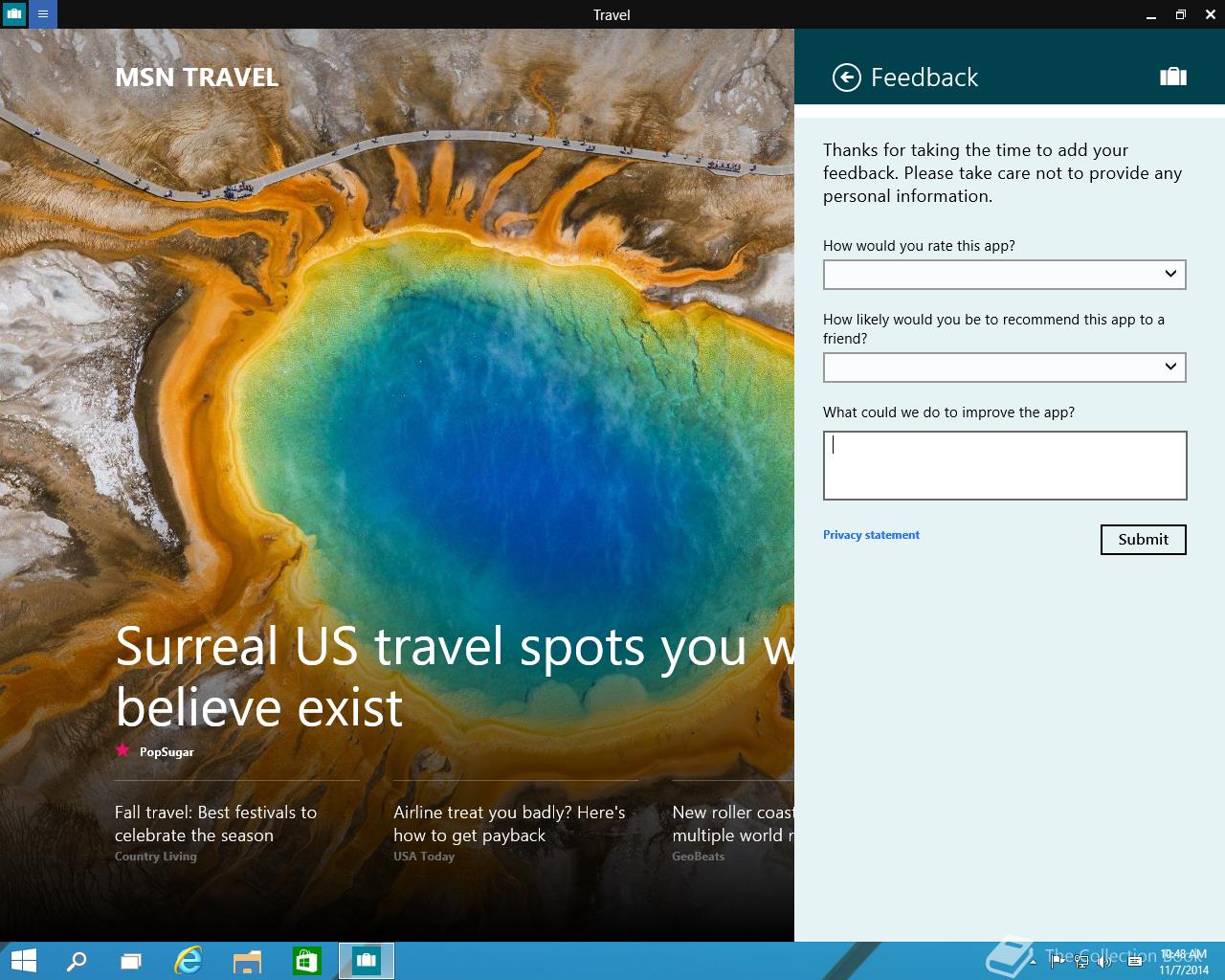The width and height of the screenshot is (1225, 980).
Task: Open the hamburger app menu in title bar
Action: tap(43, 14)
